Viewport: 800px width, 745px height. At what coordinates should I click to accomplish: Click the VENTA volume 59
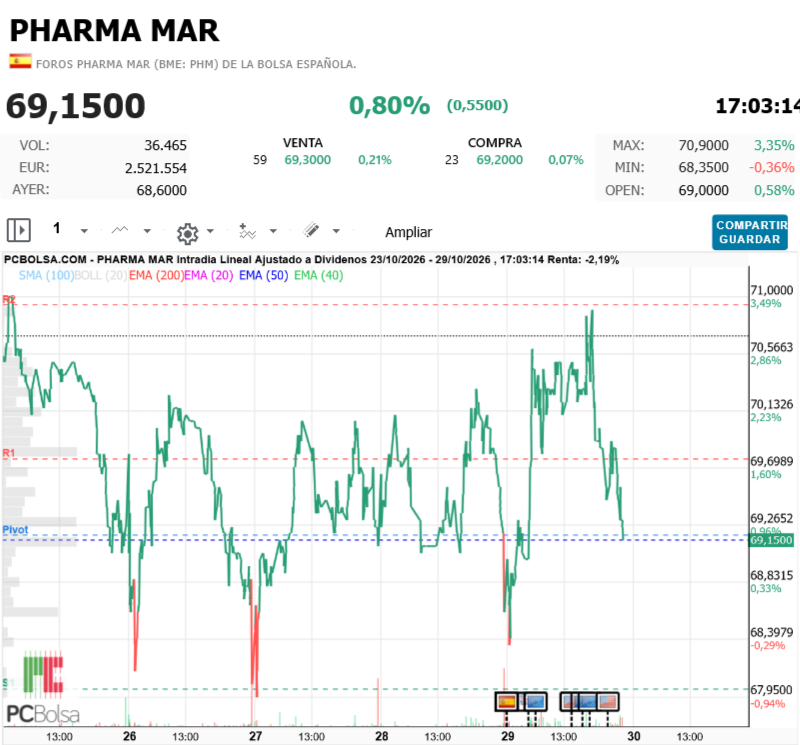tap(260, 160)
